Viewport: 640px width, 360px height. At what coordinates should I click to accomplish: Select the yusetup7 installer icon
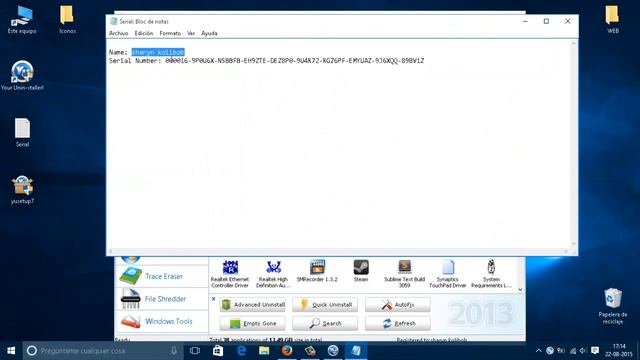pos(22,189)
